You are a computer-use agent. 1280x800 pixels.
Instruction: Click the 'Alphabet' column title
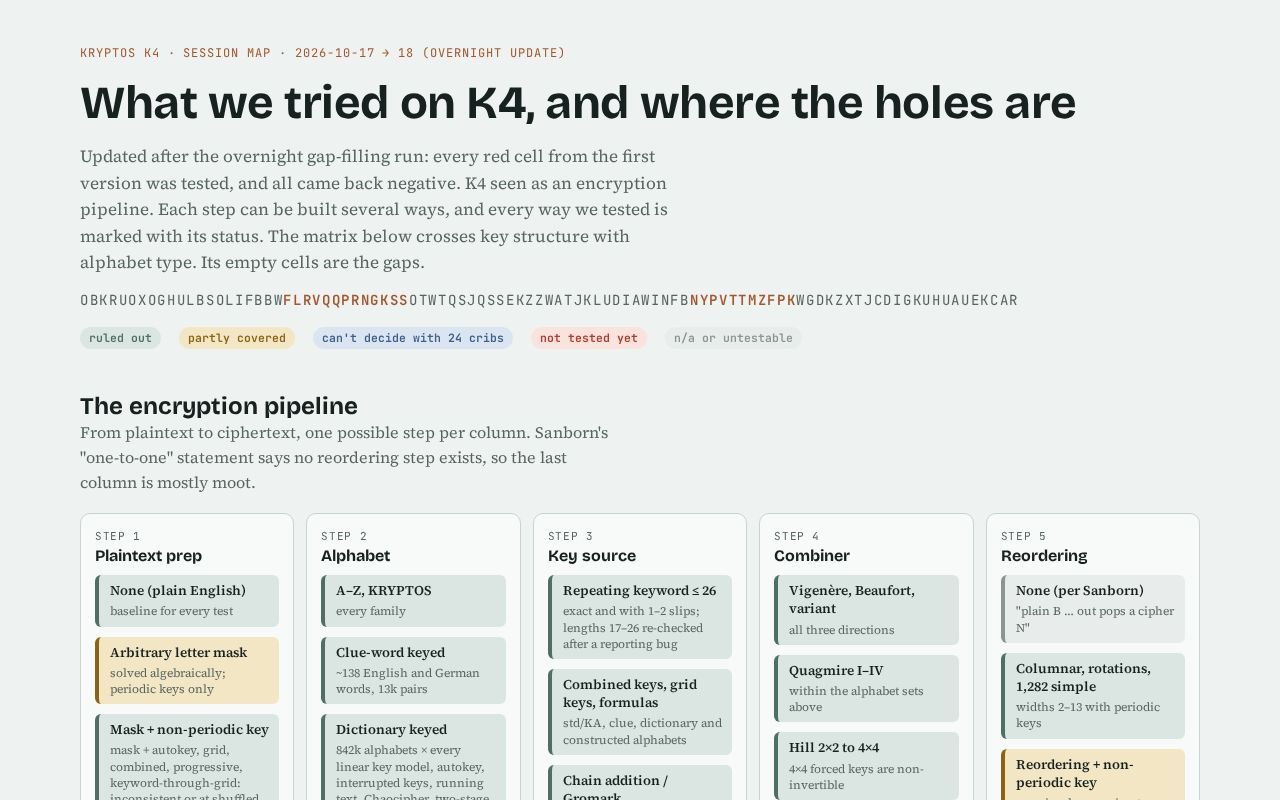tap(356, 556)
